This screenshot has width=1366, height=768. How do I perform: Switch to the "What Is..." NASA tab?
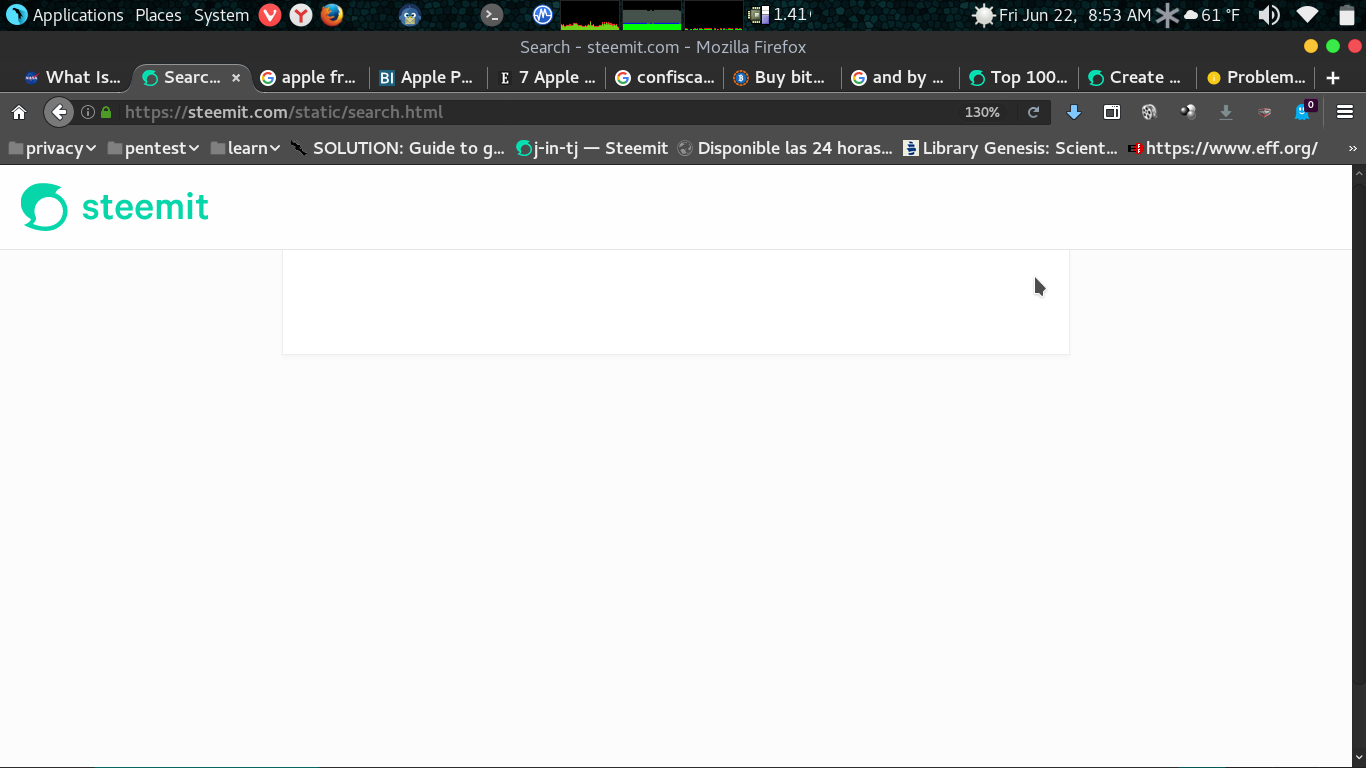[x=72, y=77]
